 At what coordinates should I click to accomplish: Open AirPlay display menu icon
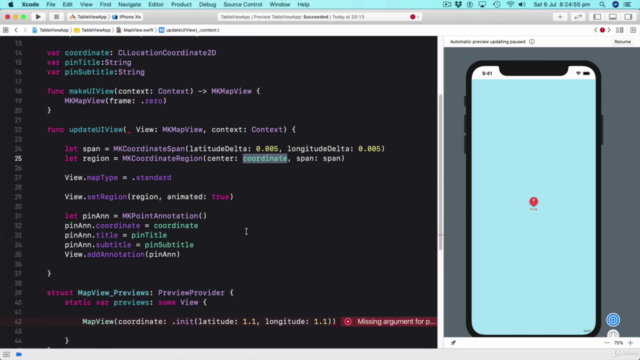pyautogui.click(x=482, y=4)
